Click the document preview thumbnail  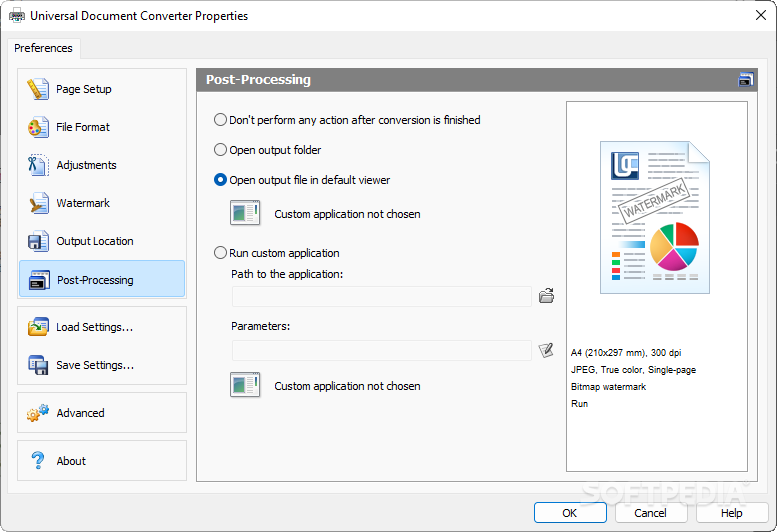[655, 217]
